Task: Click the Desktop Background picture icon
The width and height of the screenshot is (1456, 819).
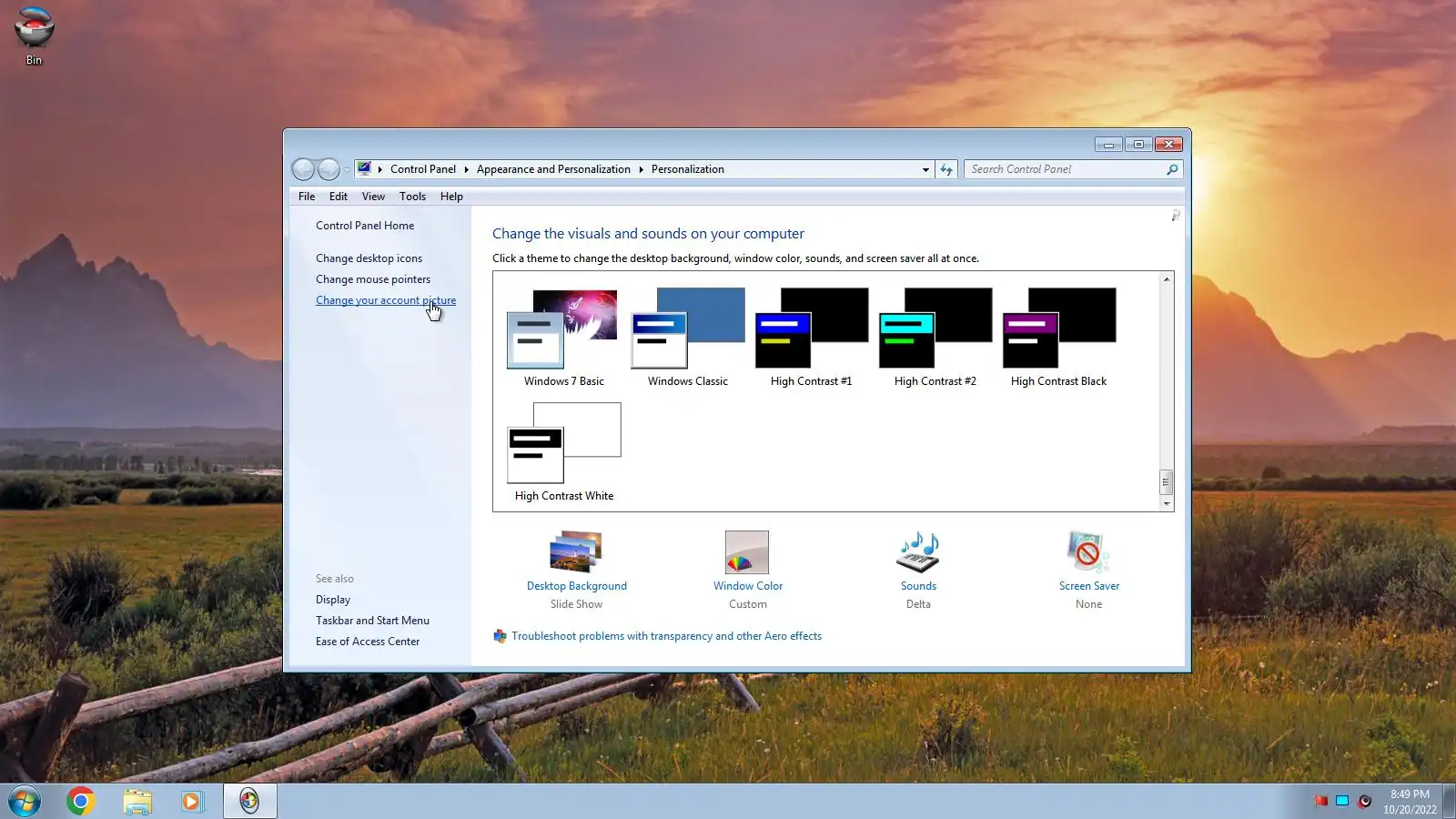Action: coord(576,551)
